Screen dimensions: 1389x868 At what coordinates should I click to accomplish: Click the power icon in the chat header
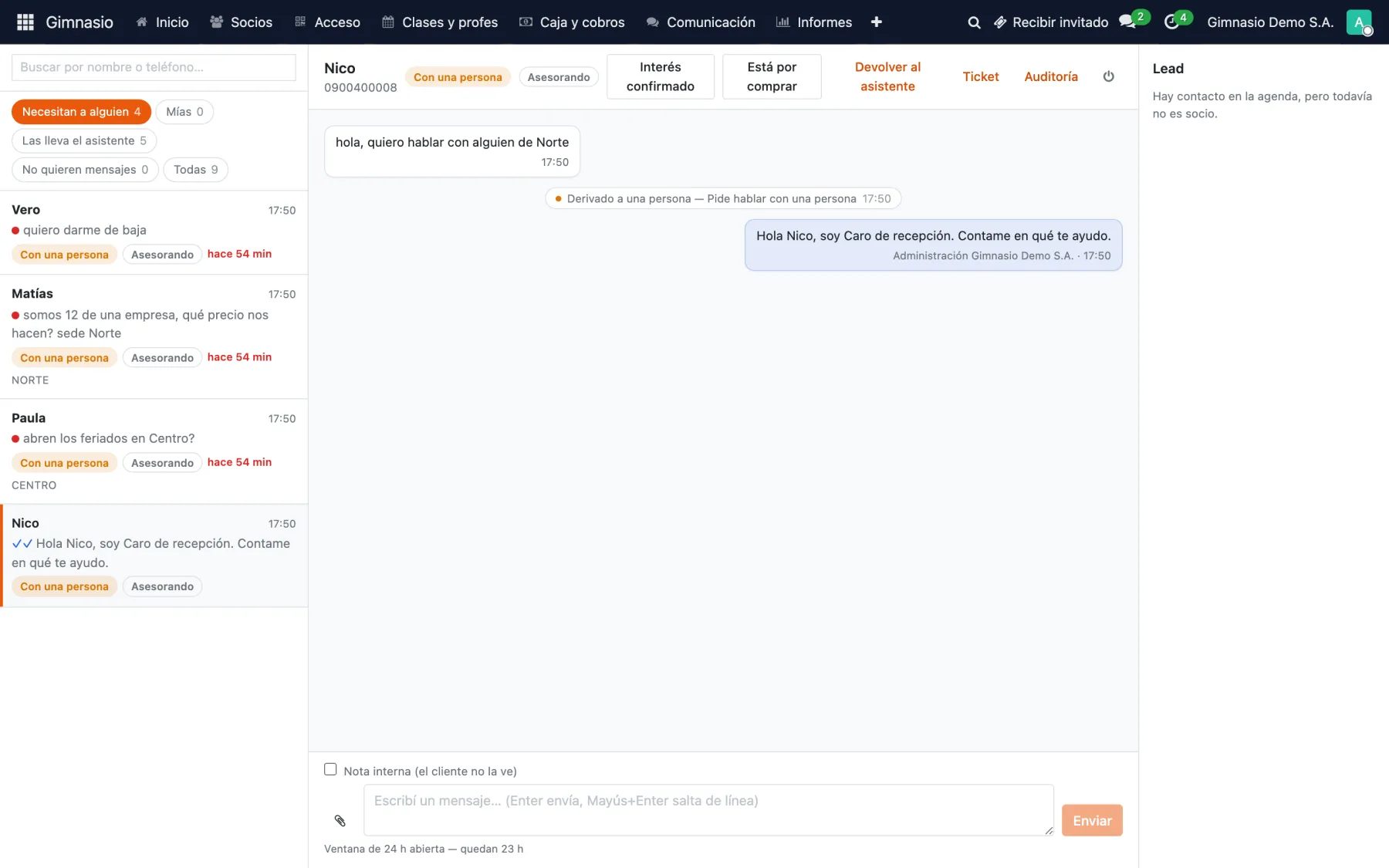(1108, 76)
